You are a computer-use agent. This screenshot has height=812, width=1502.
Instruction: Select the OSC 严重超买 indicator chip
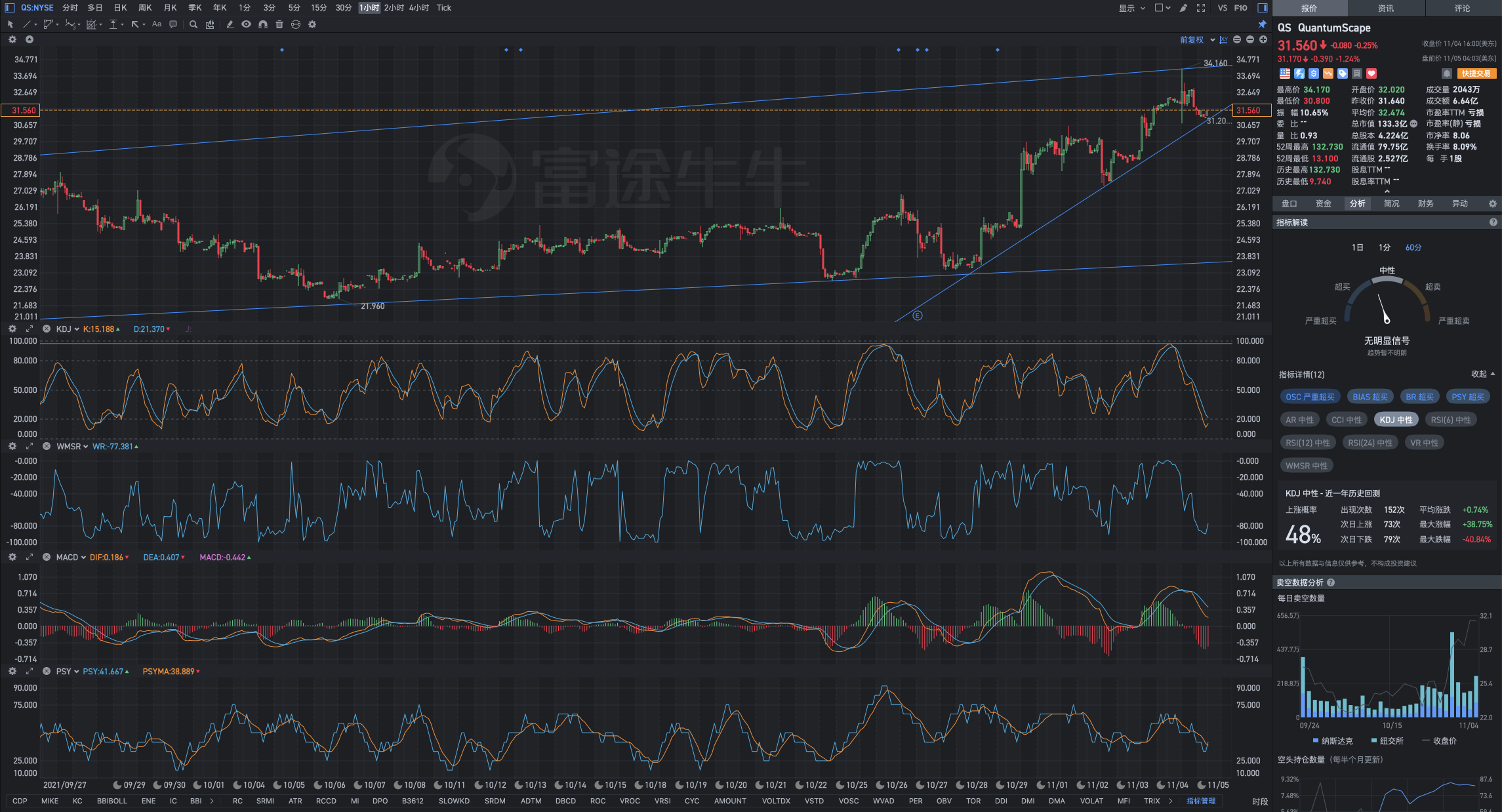coord(1310,397)
